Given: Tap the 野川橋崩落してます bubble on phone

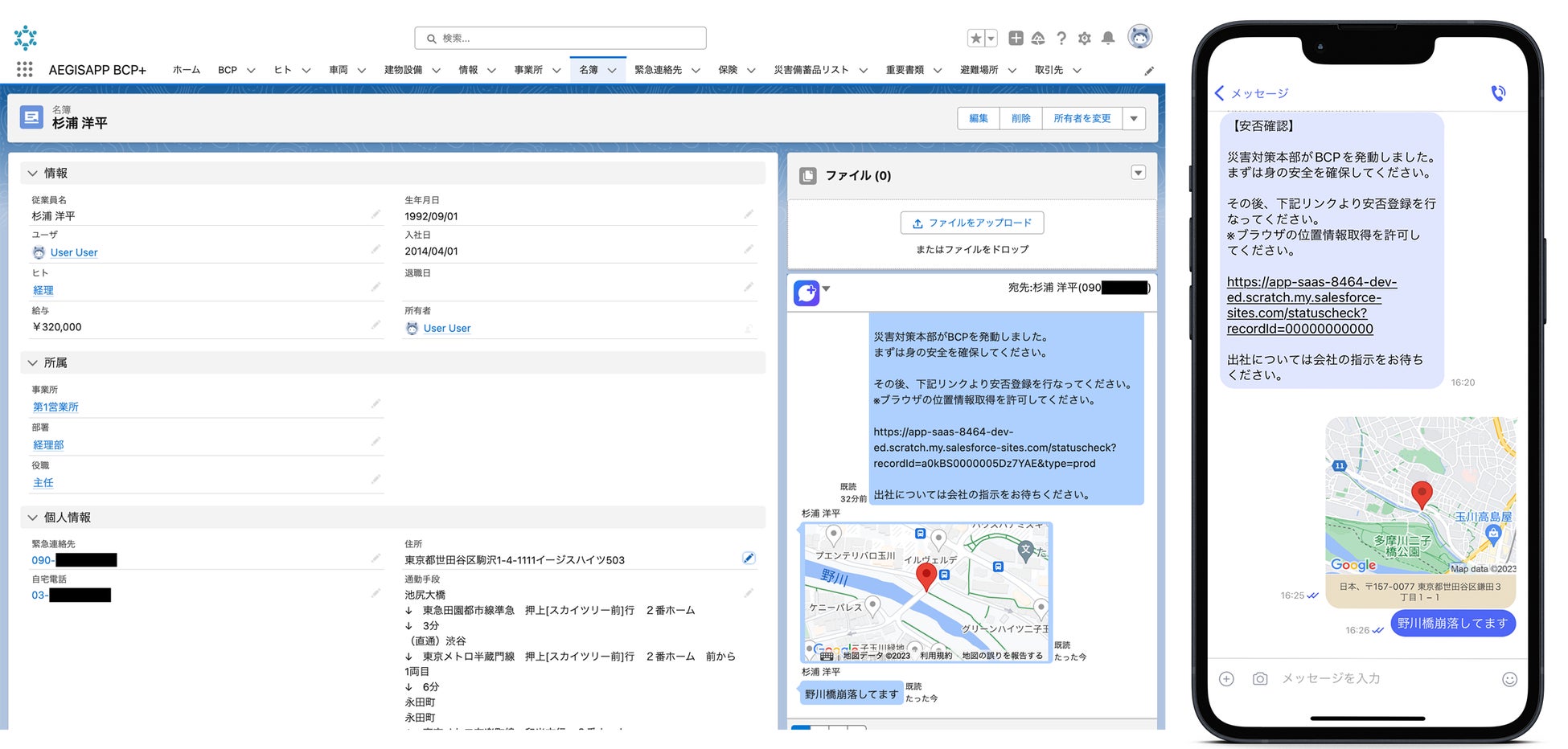Looking at the screenshot, I should pos(1452,624).
